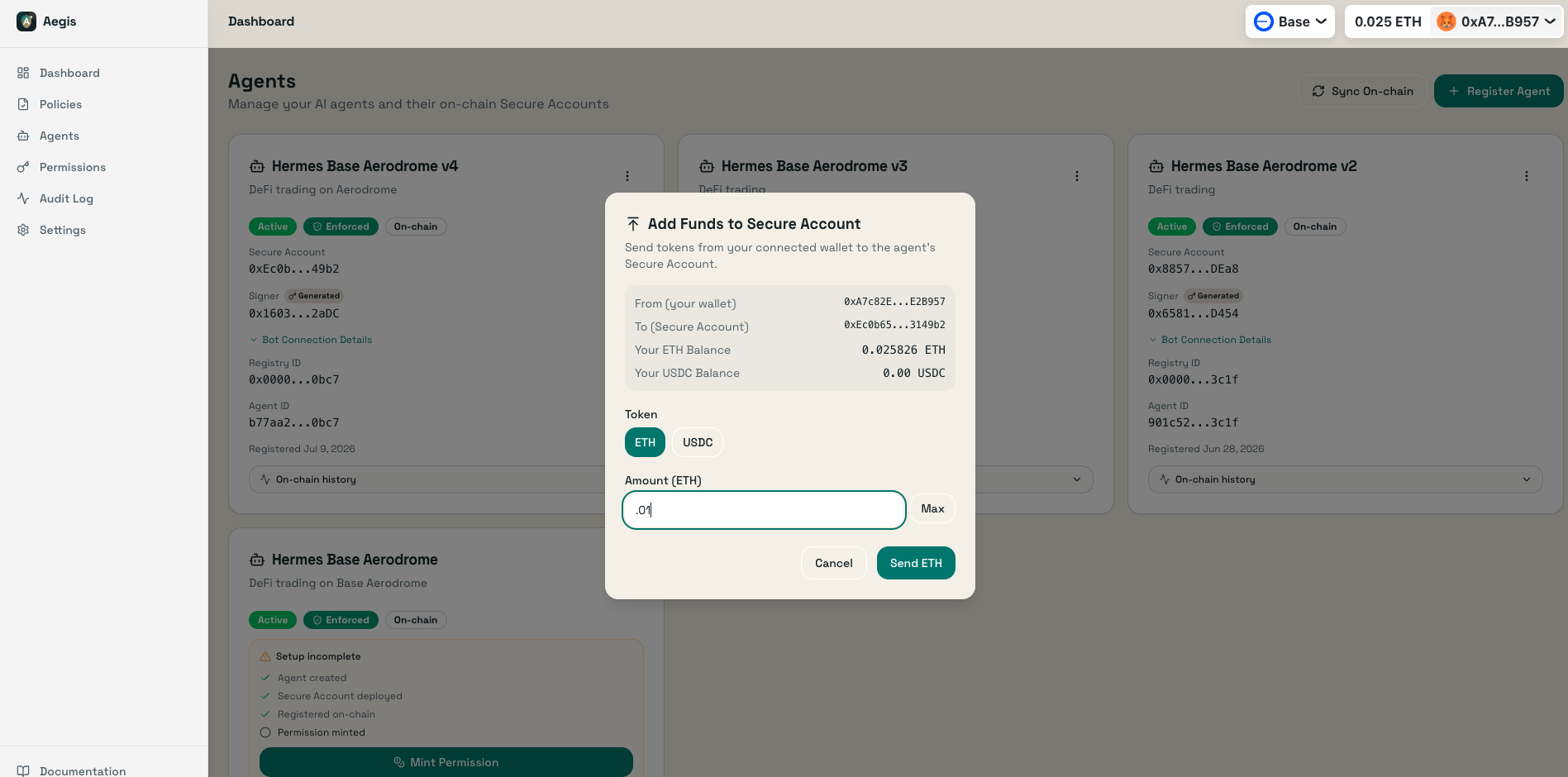
Task: Focus the Amount (ETH) input field
Action: pyautogui.click(x=764, y=510)
